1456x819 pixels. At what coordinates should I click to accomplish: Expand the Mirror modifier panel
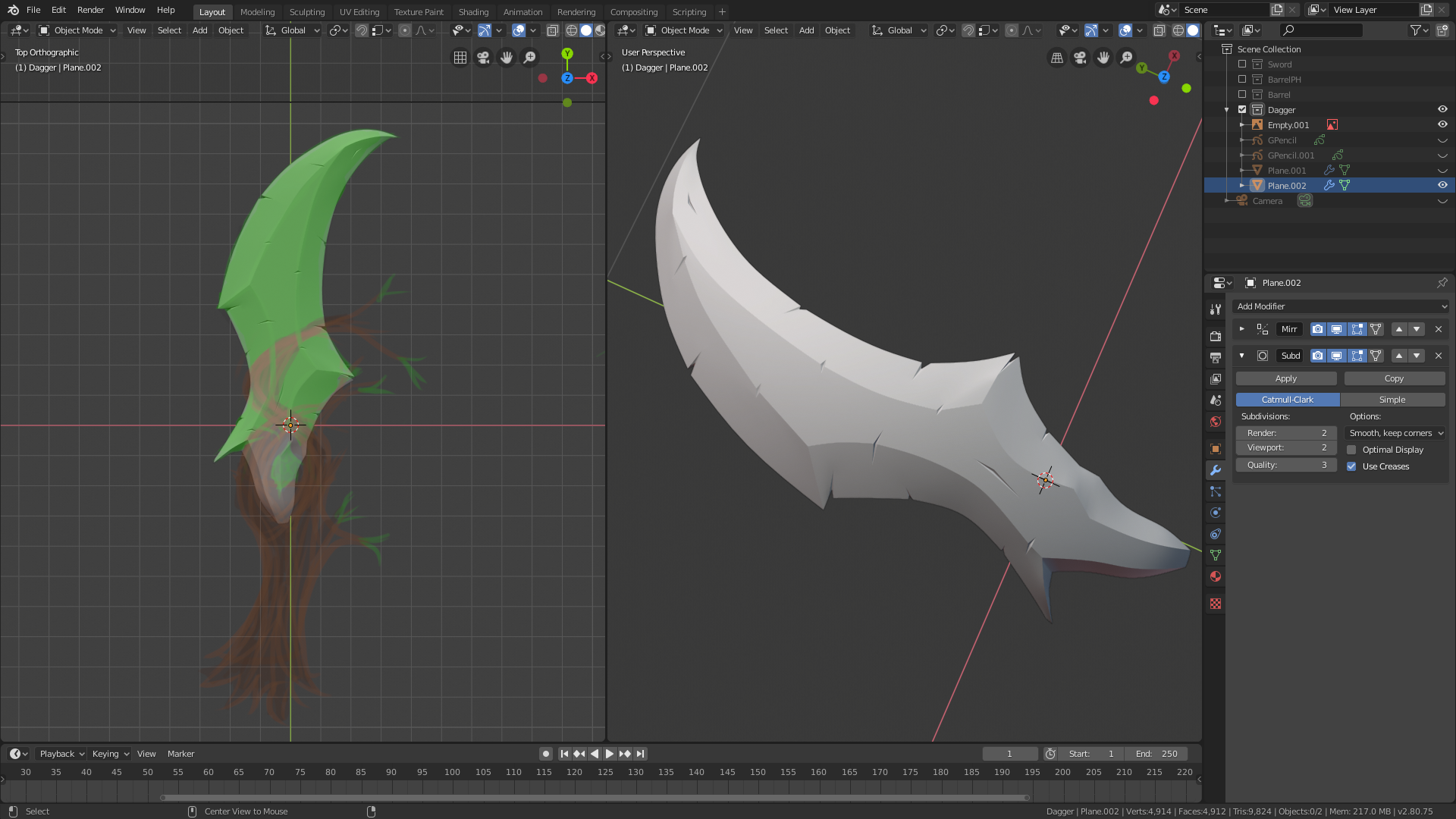[x=1241, y=329]
